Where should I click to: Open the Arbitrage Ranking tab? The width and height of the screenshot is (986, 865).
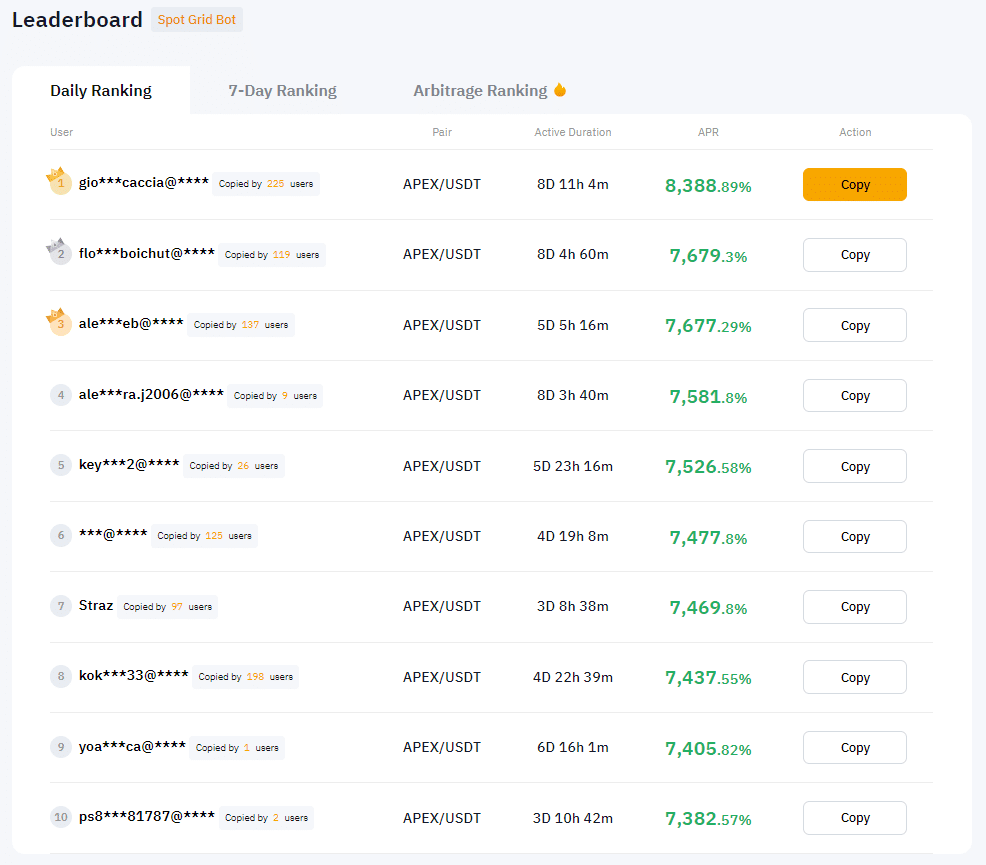click(x=480, y=91)
